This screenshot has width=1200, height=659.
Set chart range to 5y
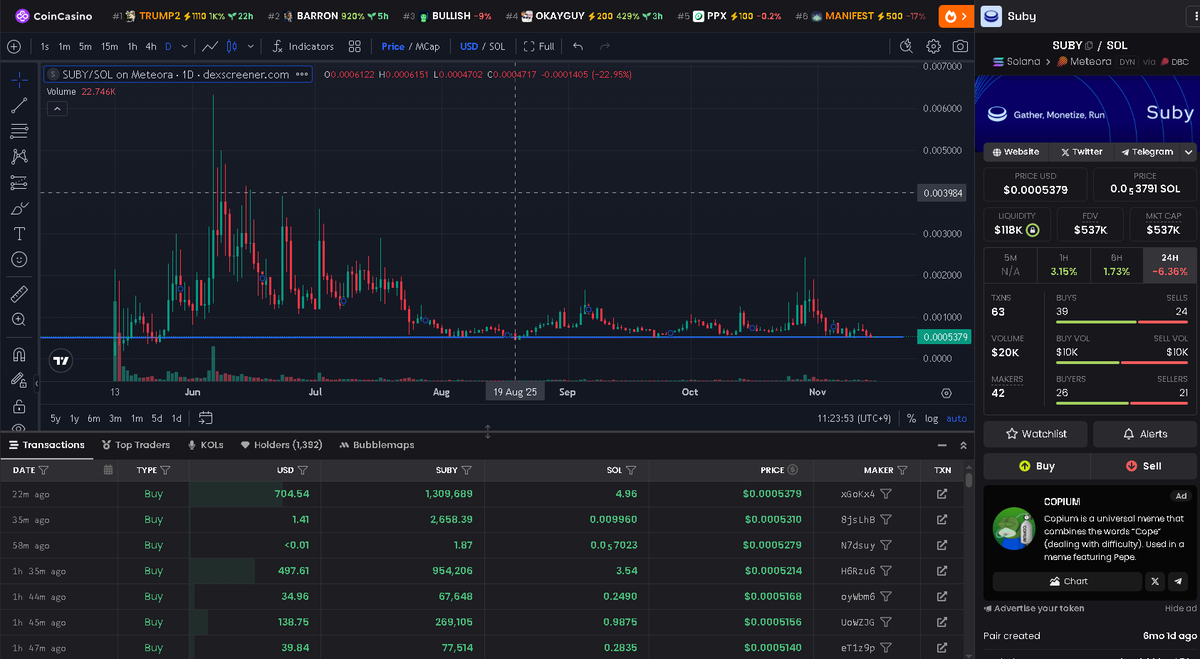tap(56, 418)
